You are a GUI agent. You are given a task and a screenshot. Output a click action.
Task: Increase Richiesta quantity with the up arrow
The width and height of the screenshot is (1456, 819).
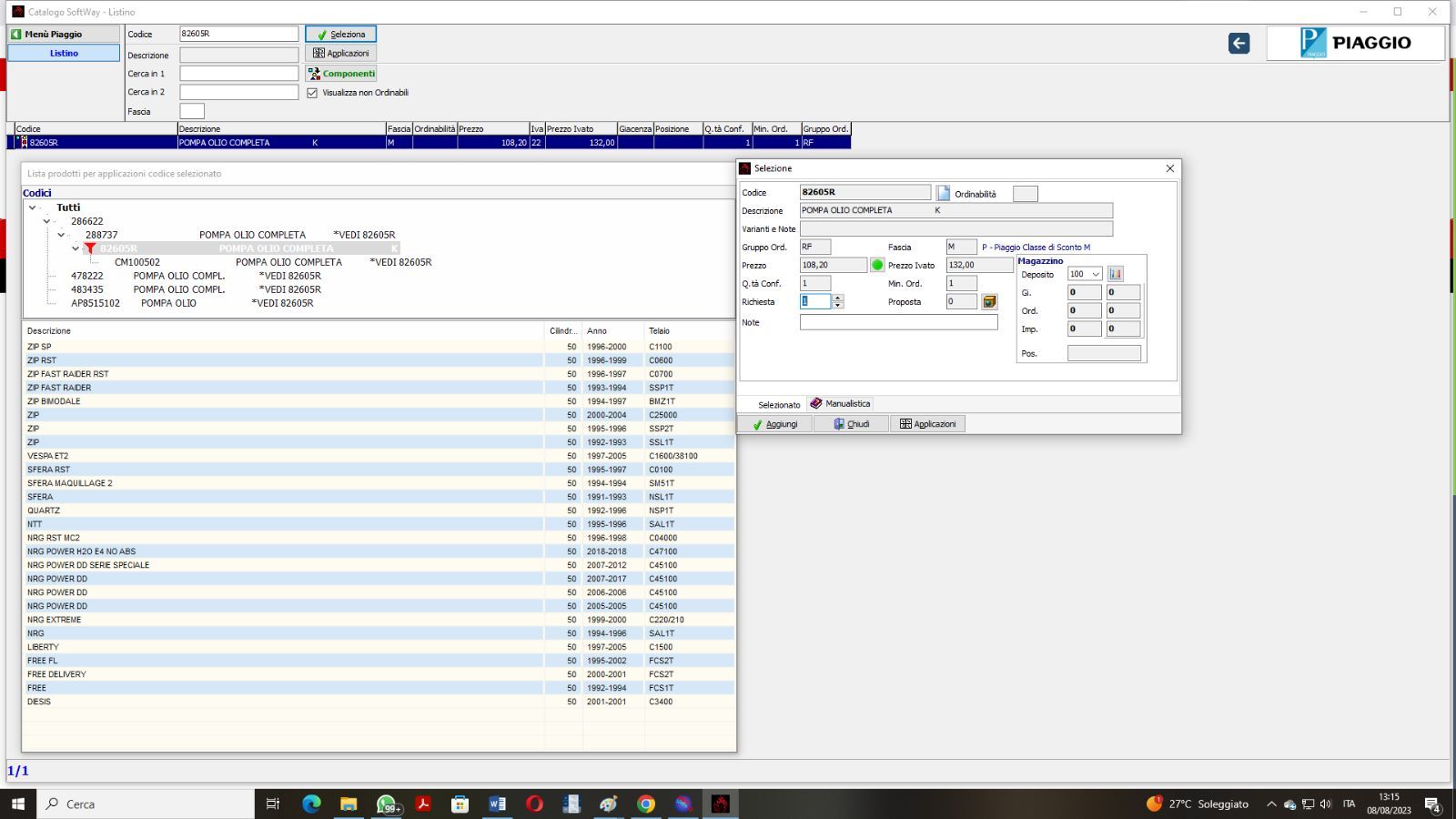coord(837,298)
